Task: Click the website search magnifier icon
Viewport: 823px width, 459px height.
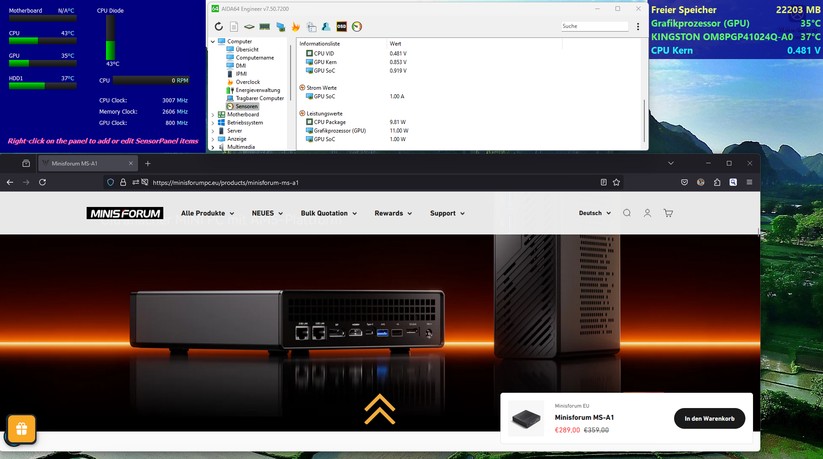Action: (627, 213)
